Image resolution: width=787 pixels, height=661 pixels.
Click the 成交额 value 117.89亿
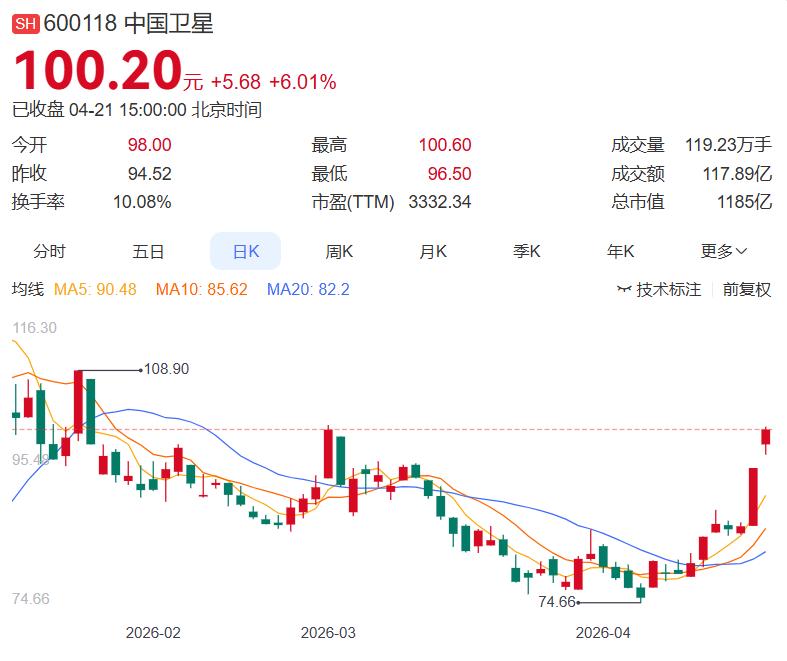pyautogui.click(x=737, y=174)
